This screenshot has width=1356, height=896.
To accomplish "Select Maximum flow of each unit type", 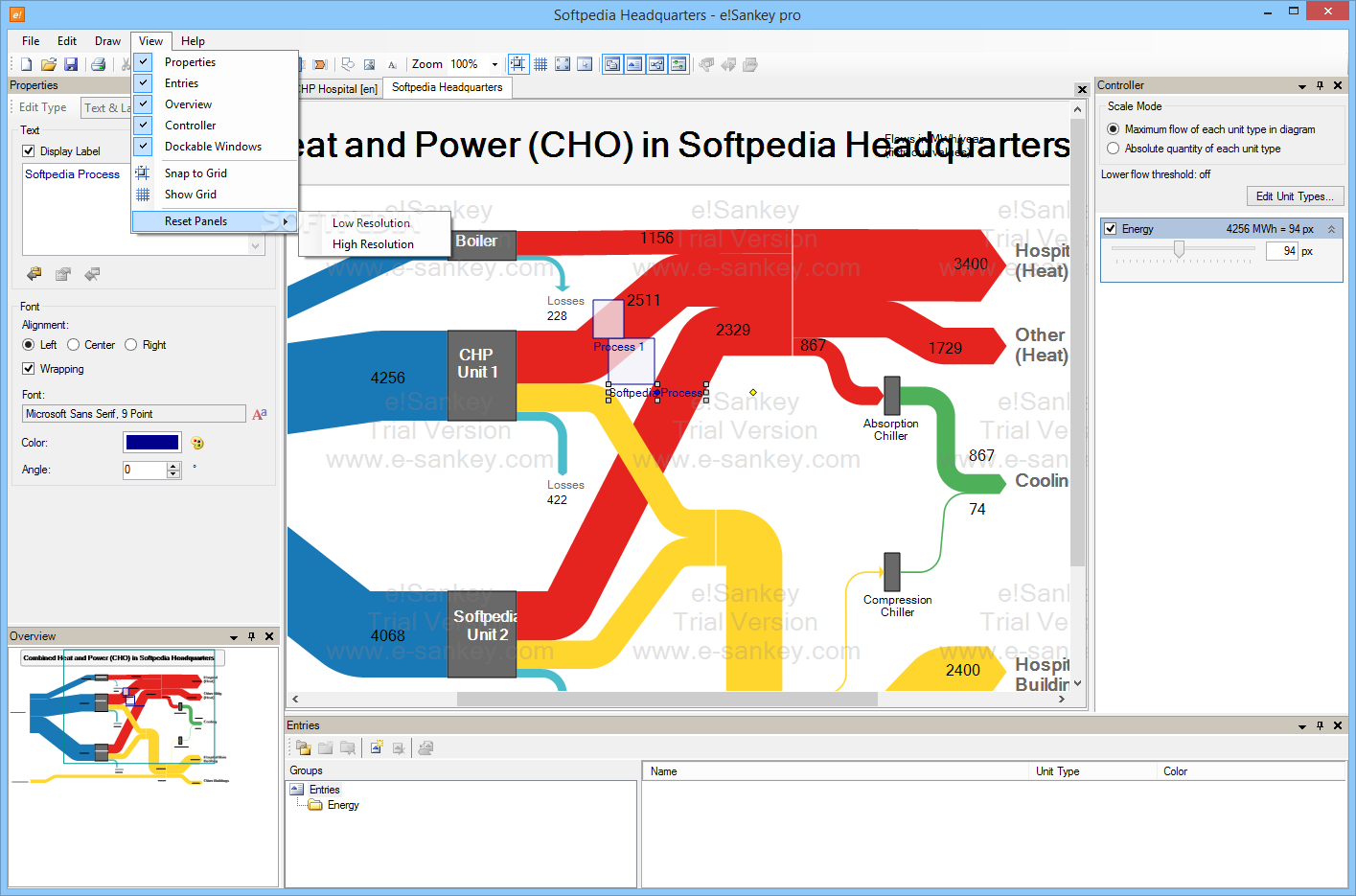I will [x=1114, y=129].
